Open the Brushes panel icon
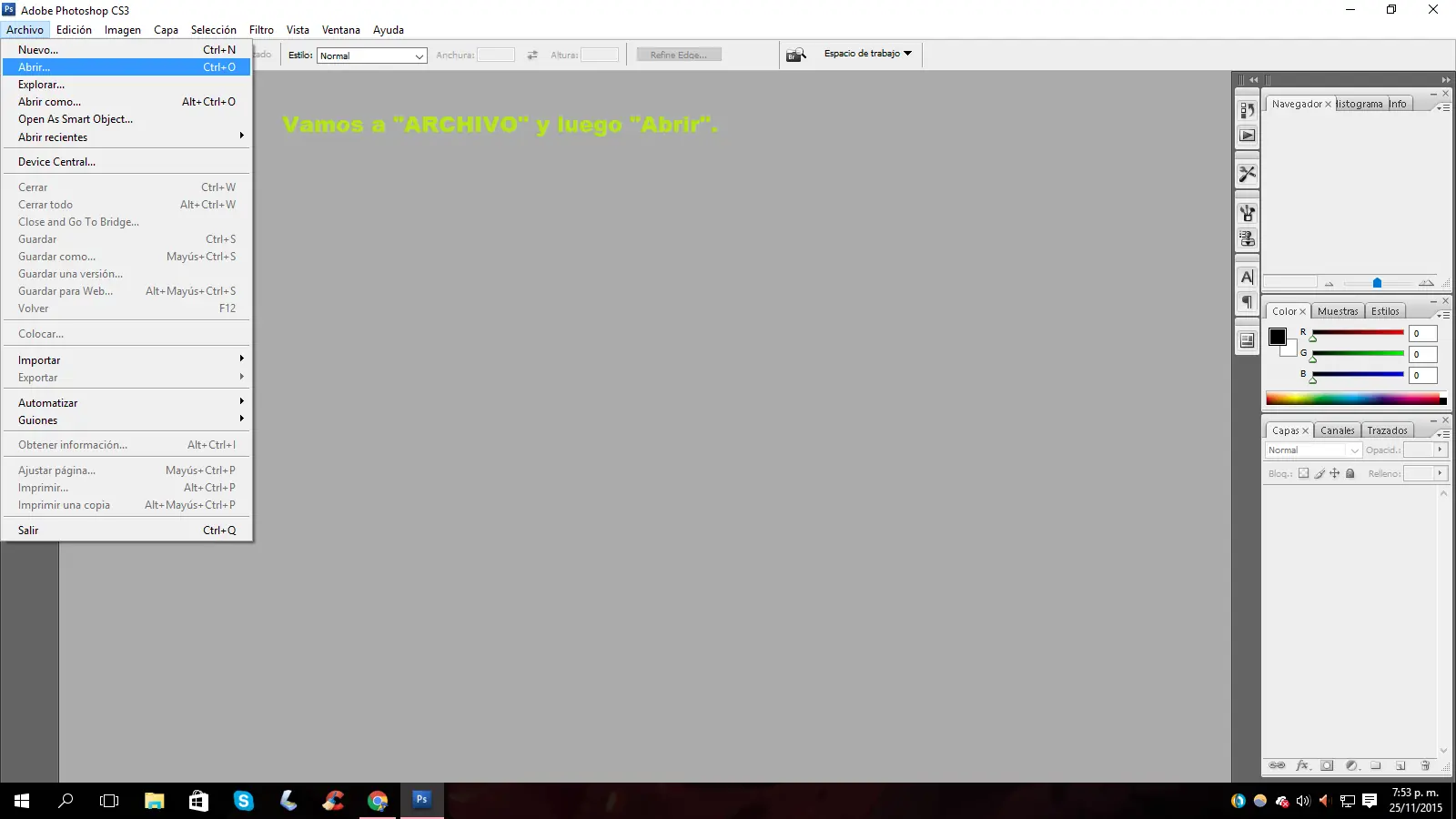 [1247, 213]
